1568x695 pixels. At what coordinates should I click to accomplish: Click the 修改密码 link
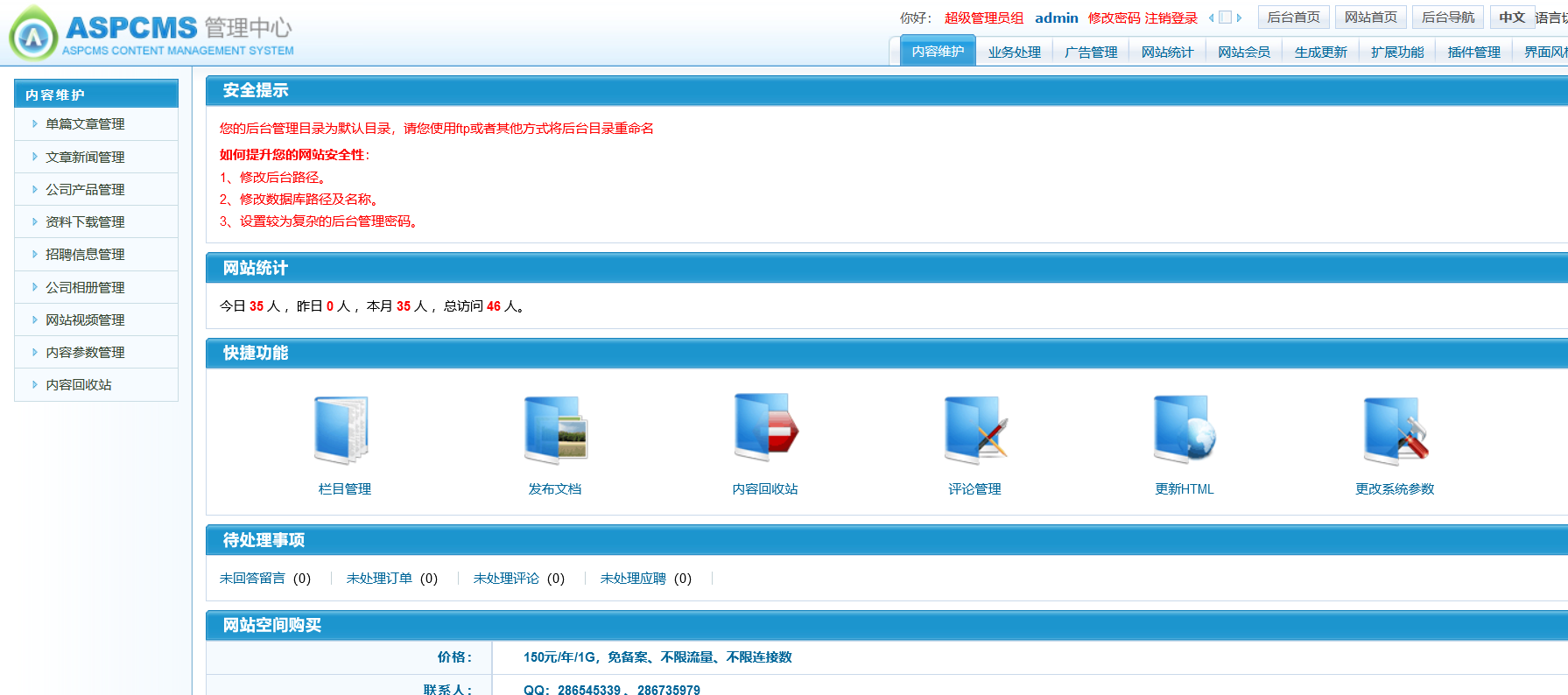[x=1114, y=18]
